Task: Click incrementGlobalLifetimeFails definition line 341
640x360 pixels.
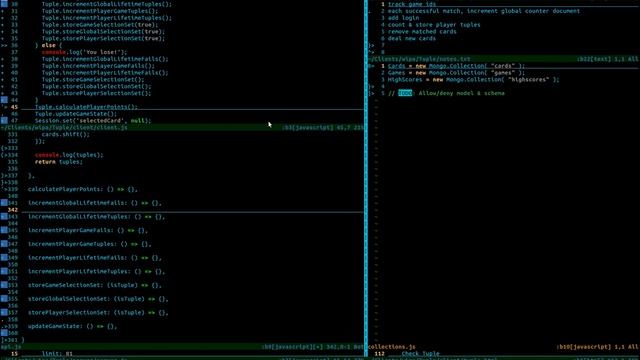Action: click(95, 203)
